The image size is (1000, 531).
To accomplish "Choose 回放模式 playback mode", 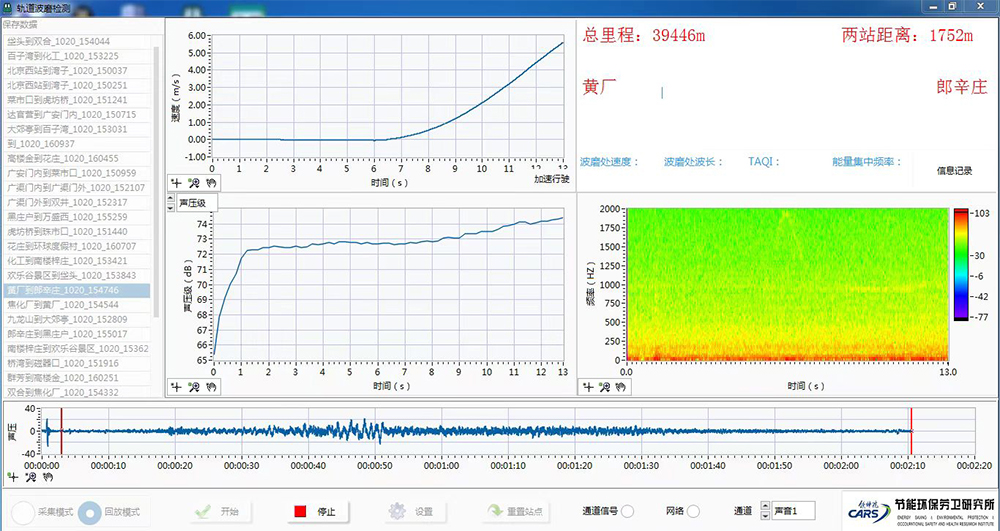I will 91,512.
